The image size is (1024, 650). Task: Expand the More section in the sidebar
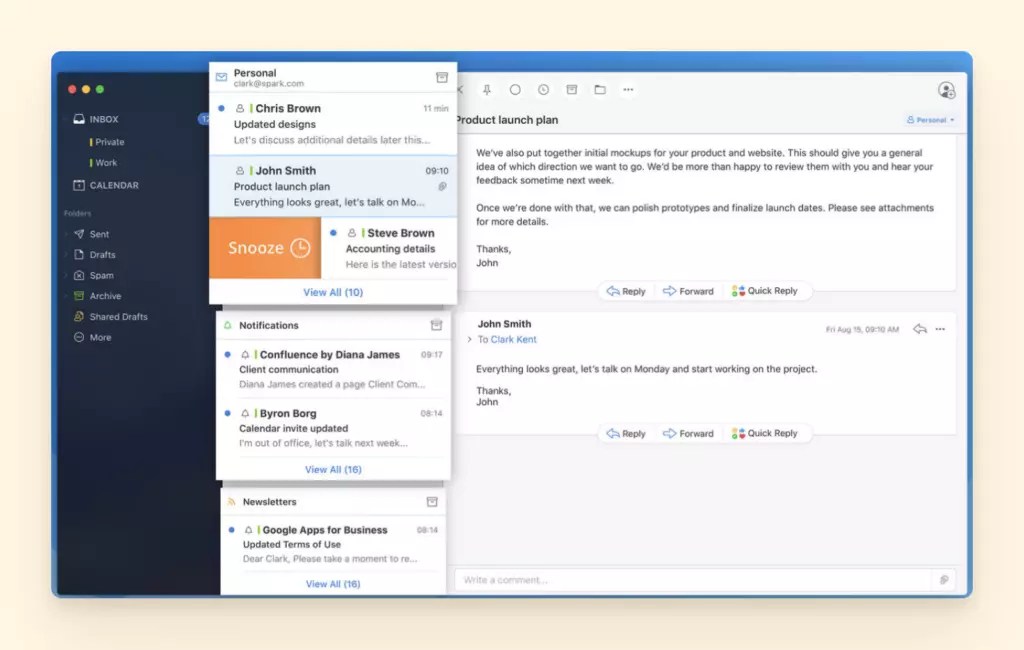click(x=103, y=337)
